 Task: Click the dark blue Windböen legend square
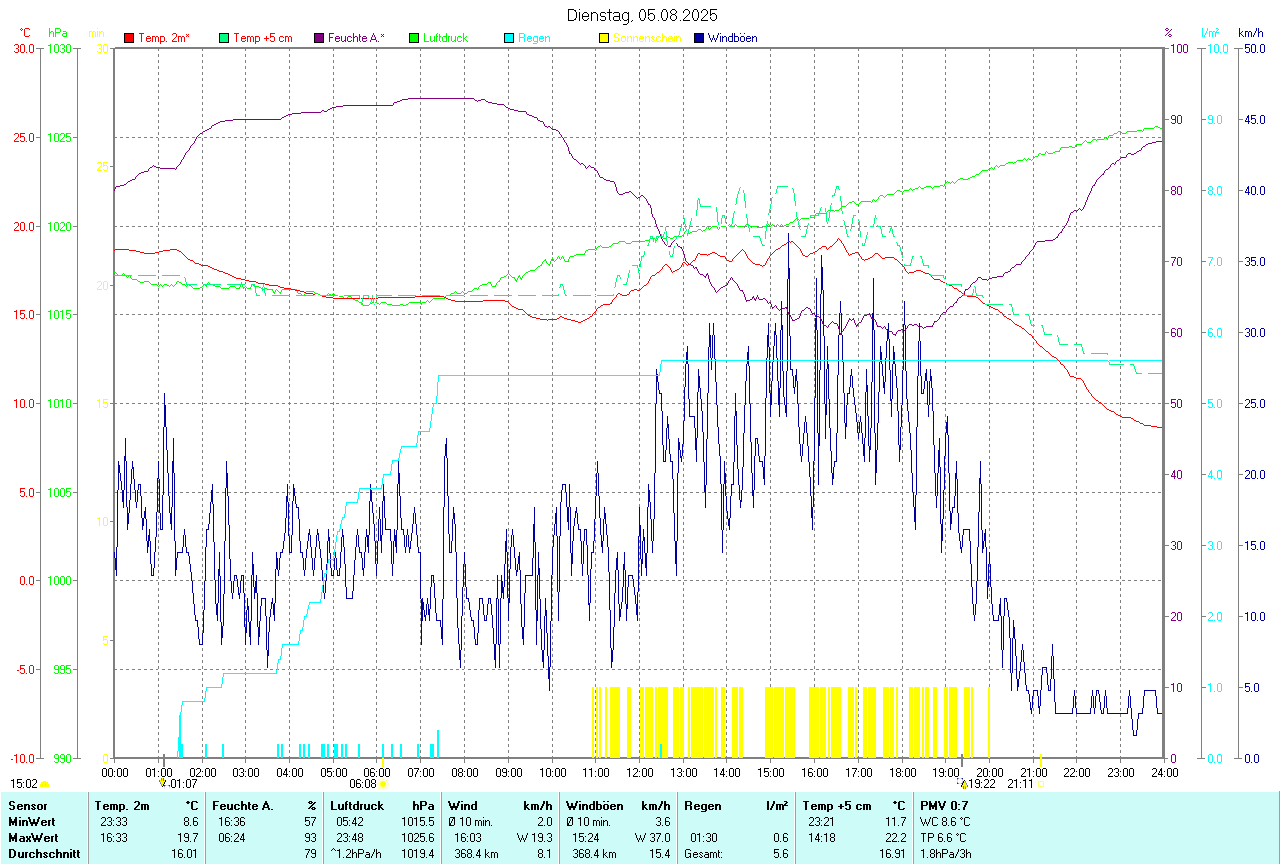699,38
